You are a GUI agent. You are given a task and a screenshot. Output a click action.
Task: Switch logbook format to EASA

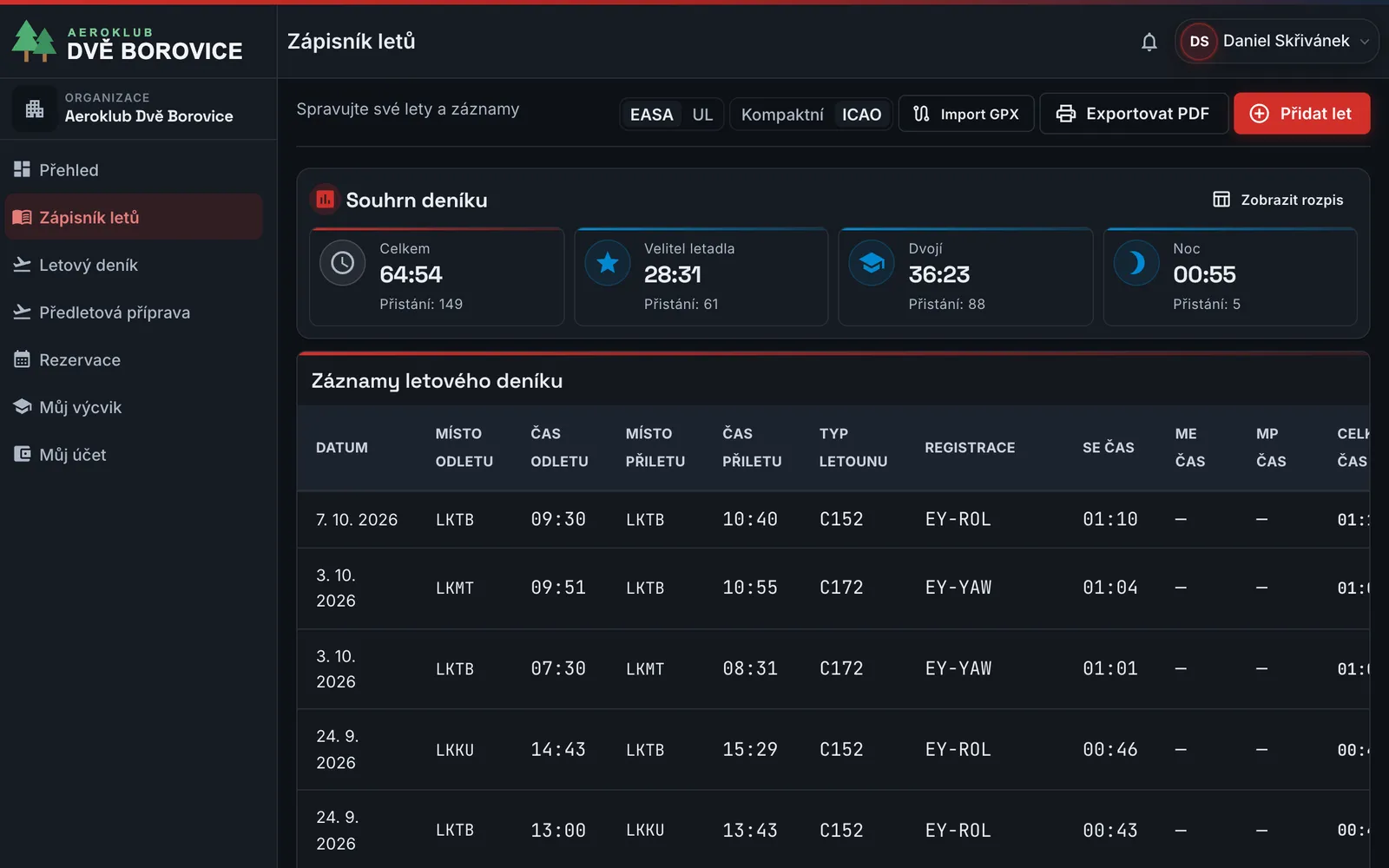click(x=652, y=115)
